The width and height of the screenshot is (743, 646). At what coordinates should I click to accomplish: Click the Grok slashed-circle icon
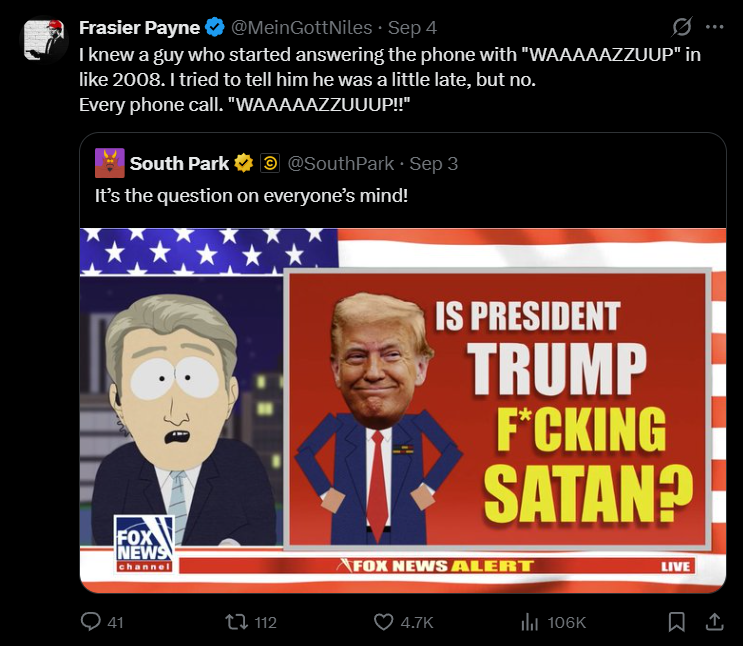pos(682,27)
